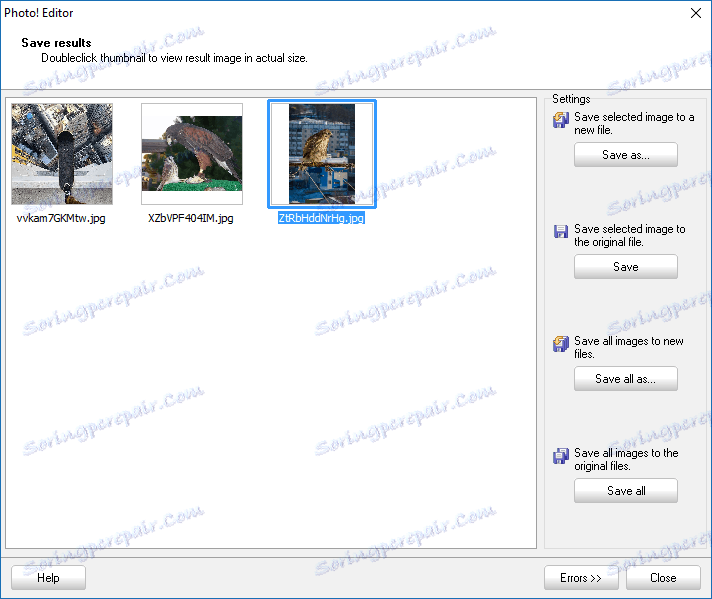Select the vvkam7GKMtw.jpg thumbnail
Image resolution: width=712 pixels, height=599 pixels.
(62, 154)
